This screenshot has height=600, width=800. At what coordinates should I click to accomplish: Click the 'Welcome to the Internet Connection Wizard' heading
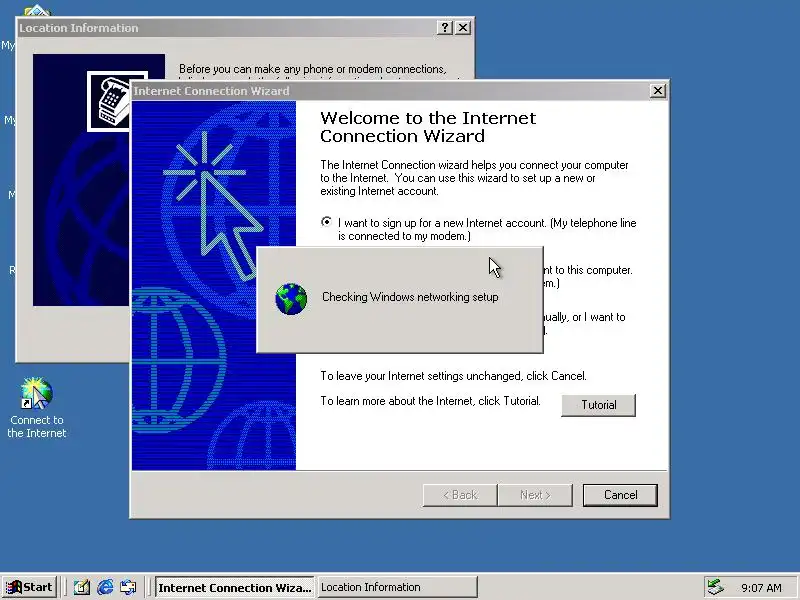[x=428, y=127]
